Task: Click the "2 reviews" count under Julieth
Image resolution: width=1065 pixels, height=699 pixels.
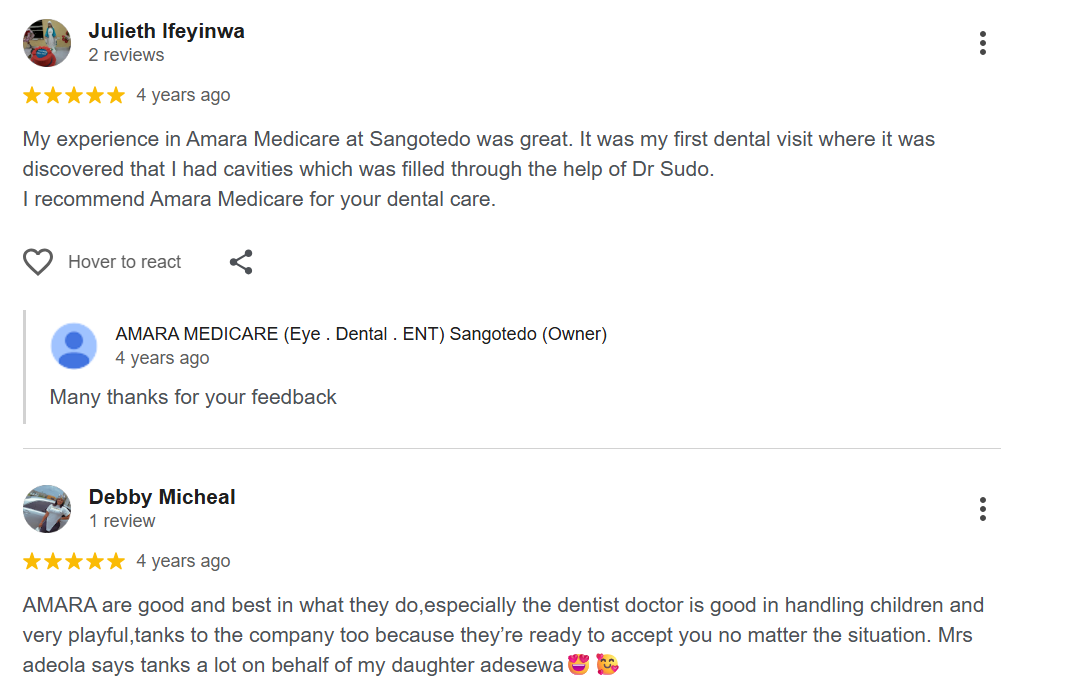Action: 126,55
